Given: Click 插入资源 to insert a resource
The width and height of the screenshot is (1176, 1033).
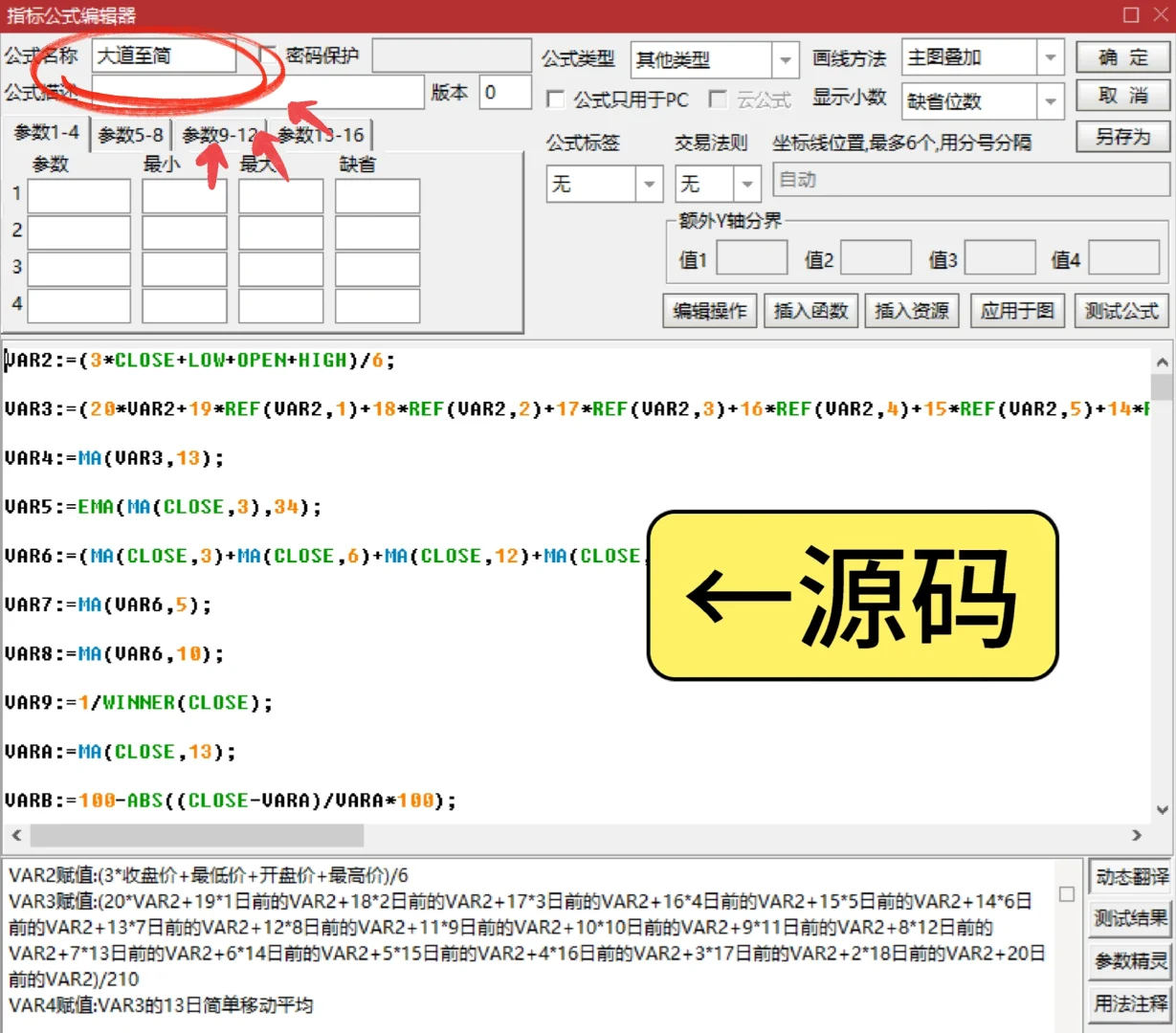Looking at the screenshot, I should tap(910, 310).
